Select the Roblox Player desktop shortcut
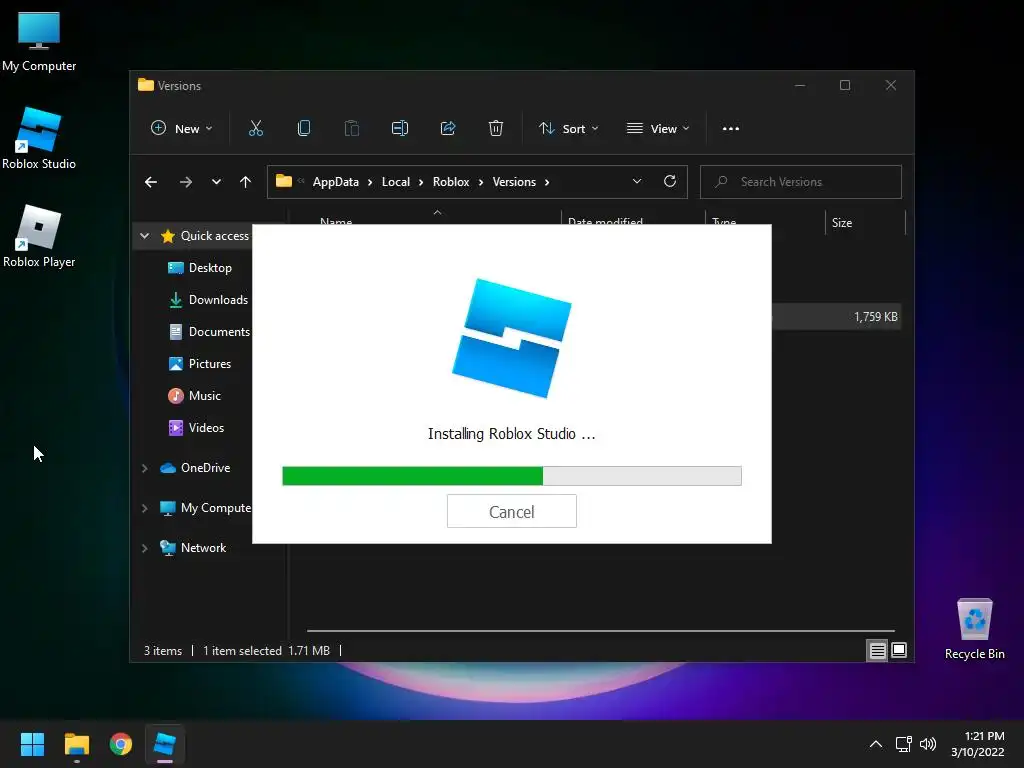 pyautogui.click(x=39, y=236)
